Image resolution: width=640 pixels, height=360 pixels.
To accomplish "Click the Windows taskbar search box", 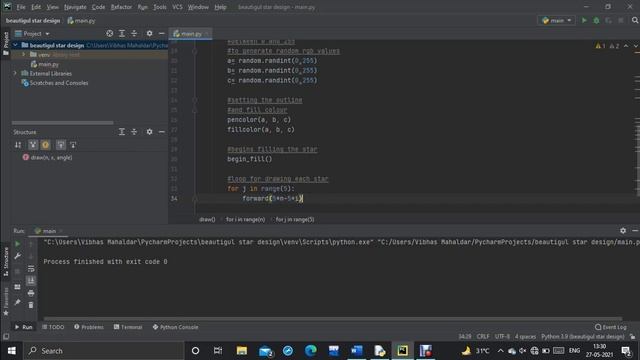I will point(103,351).
